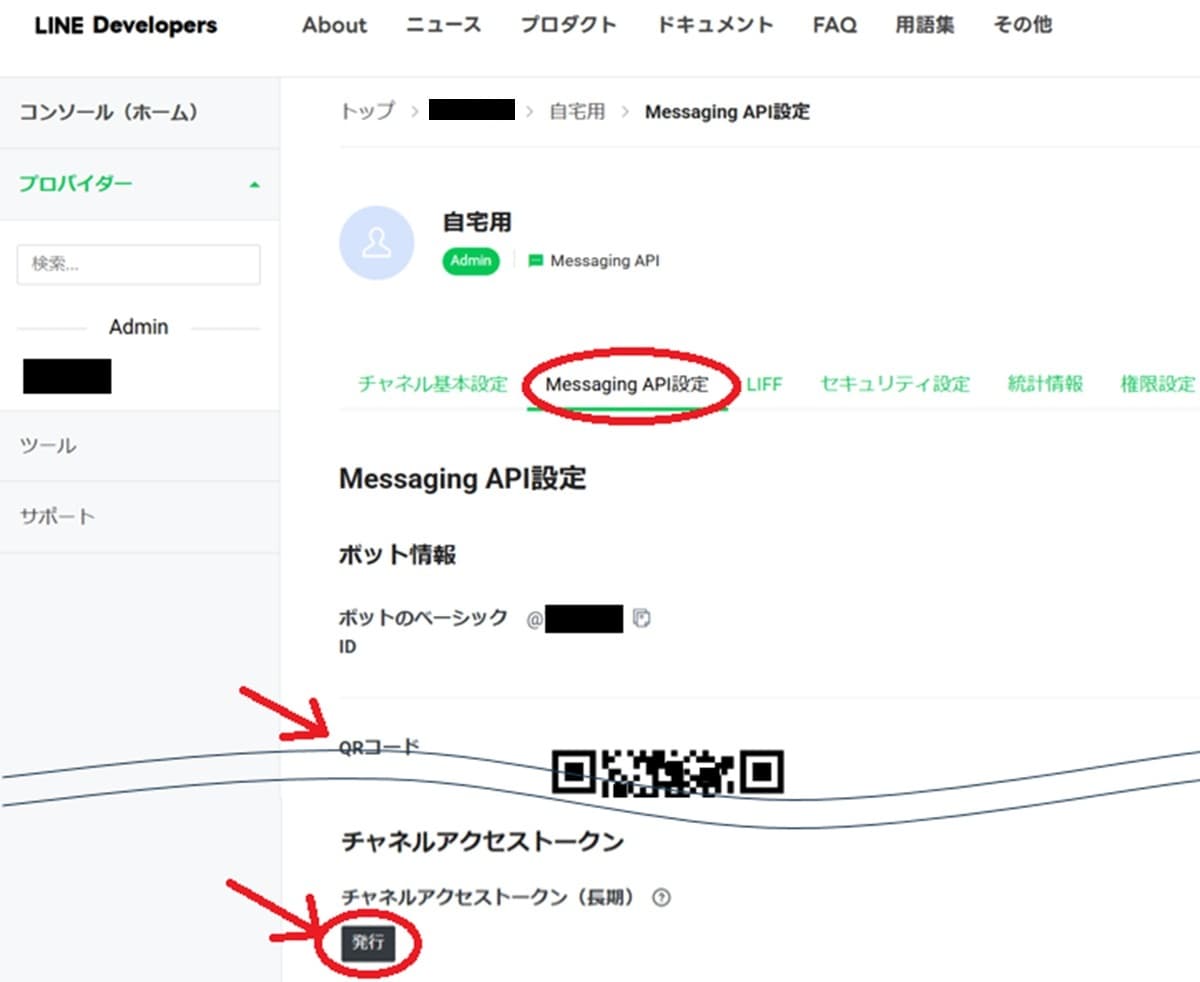Click the トップ breadcrumb link

[367, 111]
